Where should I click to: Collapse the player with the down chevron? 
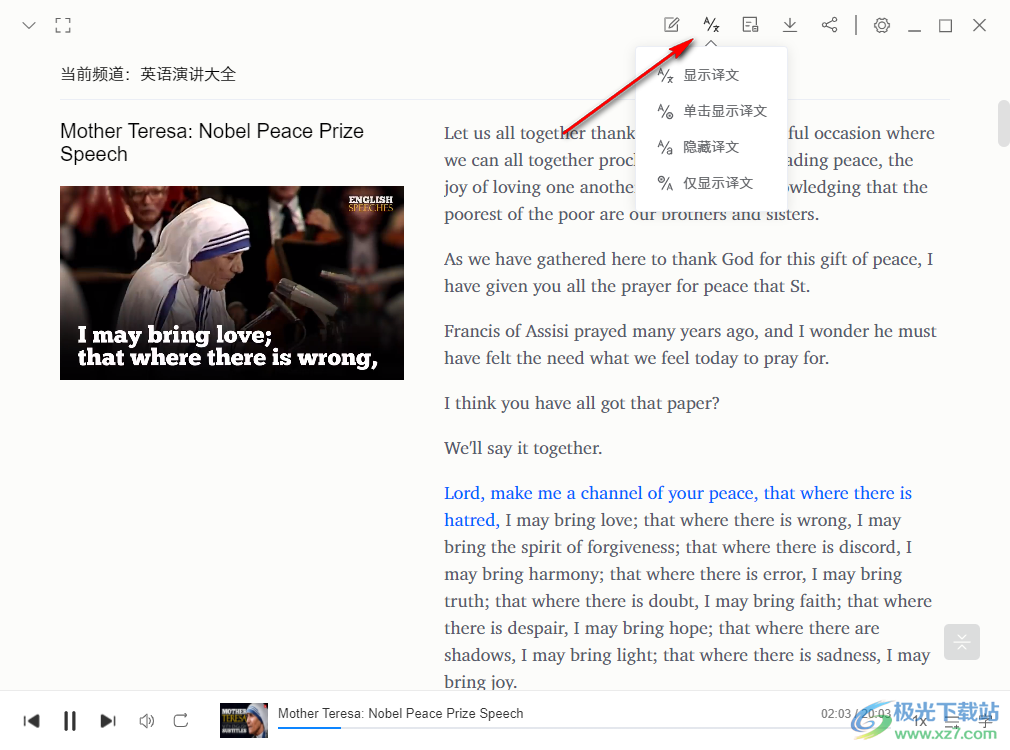pos(29,25)
